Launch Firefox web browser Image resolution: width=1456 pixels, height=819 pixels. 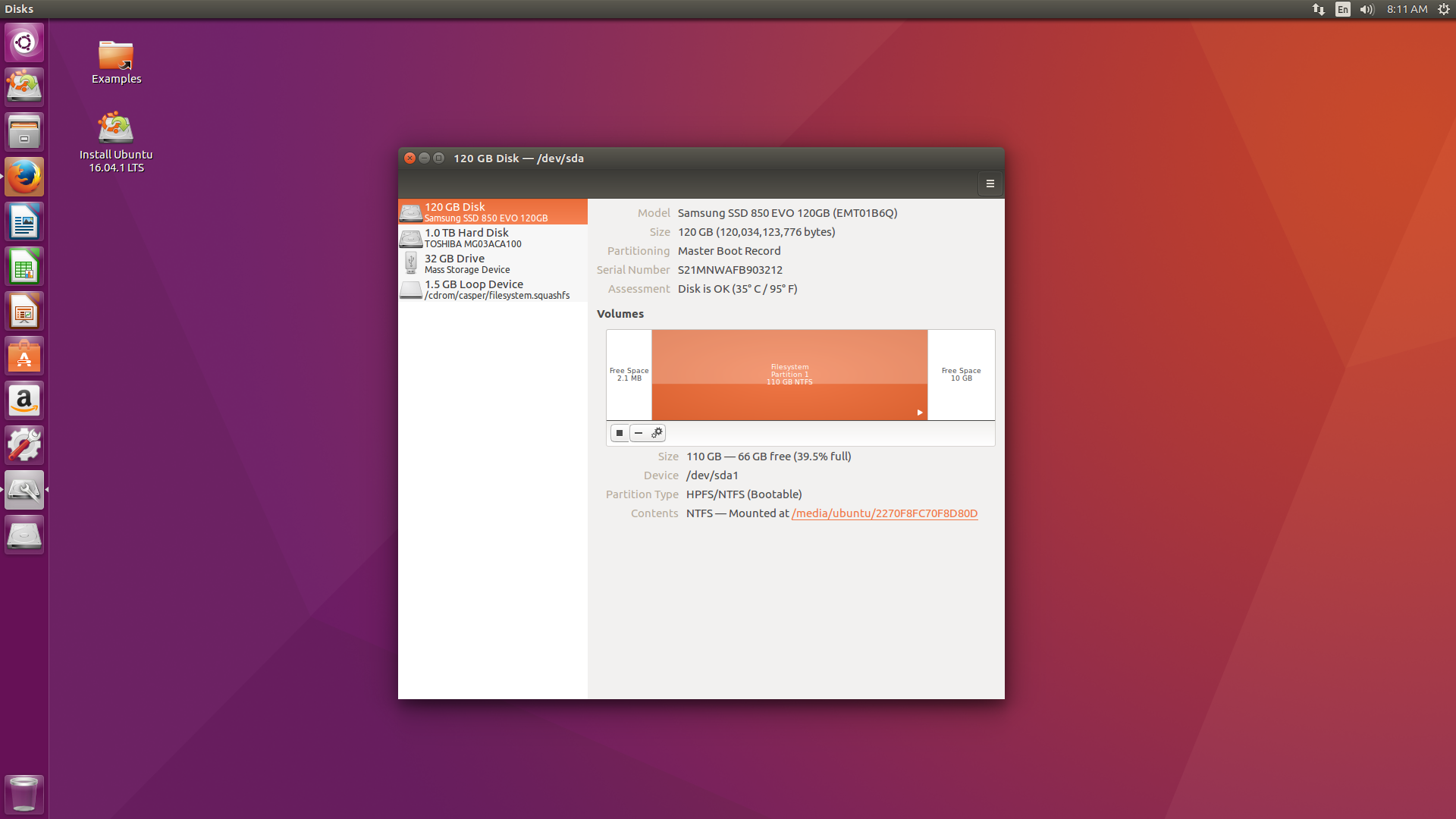(x=24, y=177)
